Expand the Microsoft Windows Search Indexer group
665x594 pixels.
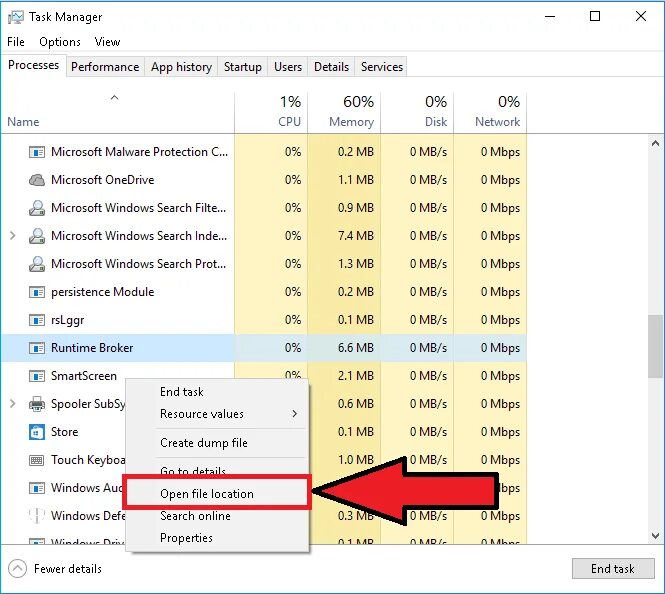coord(13,236)
